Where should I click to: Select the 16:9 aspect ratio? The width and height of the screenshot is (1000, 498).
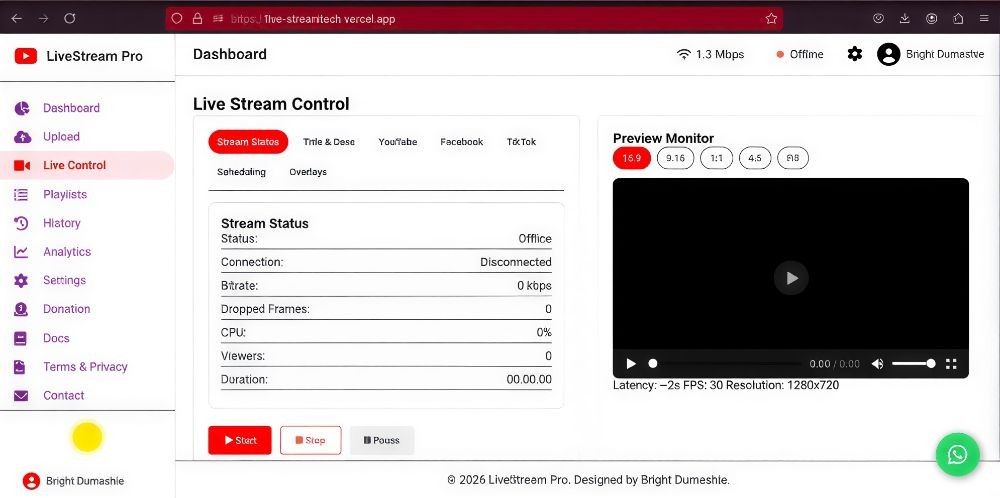[631, 158]
